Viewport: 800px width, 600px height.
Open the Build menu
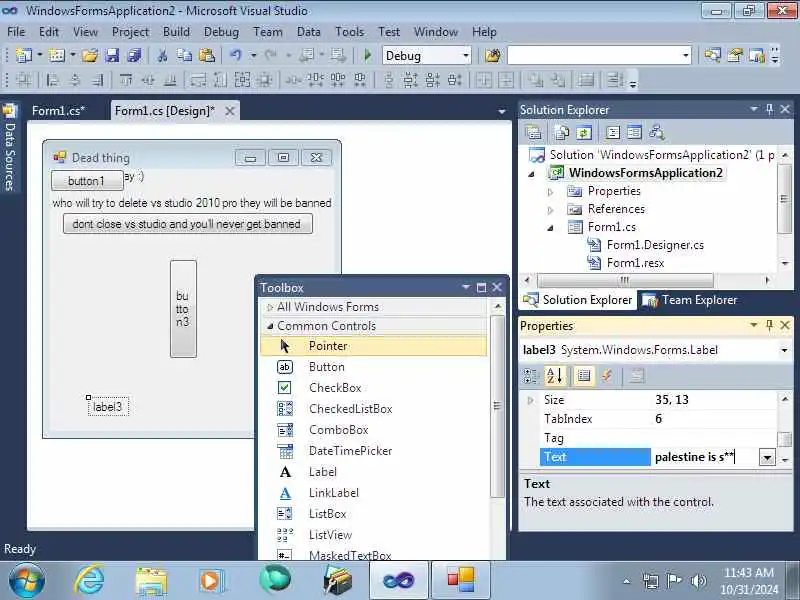click(x=176, y=32)
